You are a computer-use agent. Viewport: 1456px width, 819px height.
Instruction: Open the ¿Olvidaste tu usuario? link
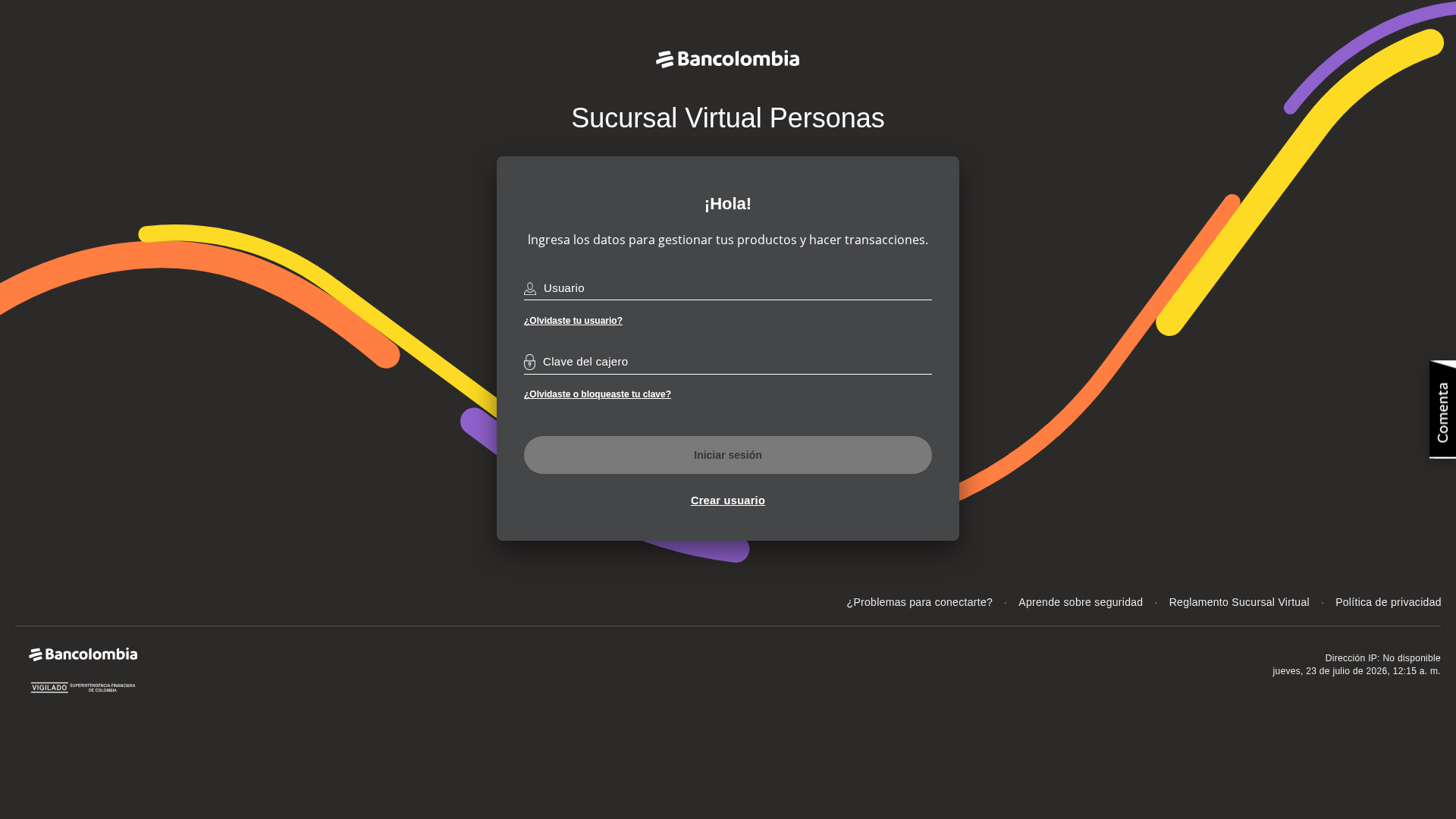(573, 321)
